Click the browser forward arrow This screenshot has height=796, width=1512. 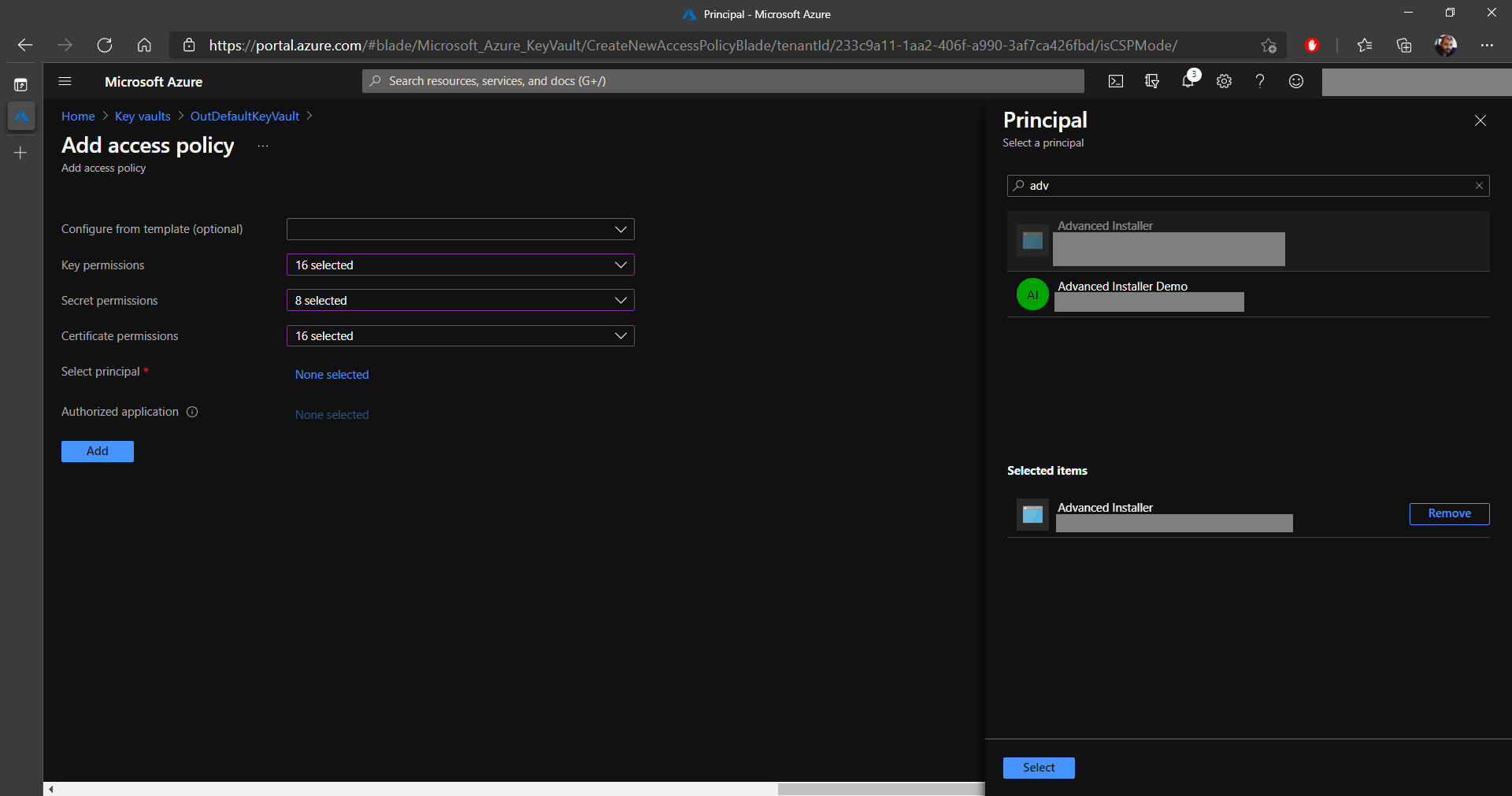point(65,45)
